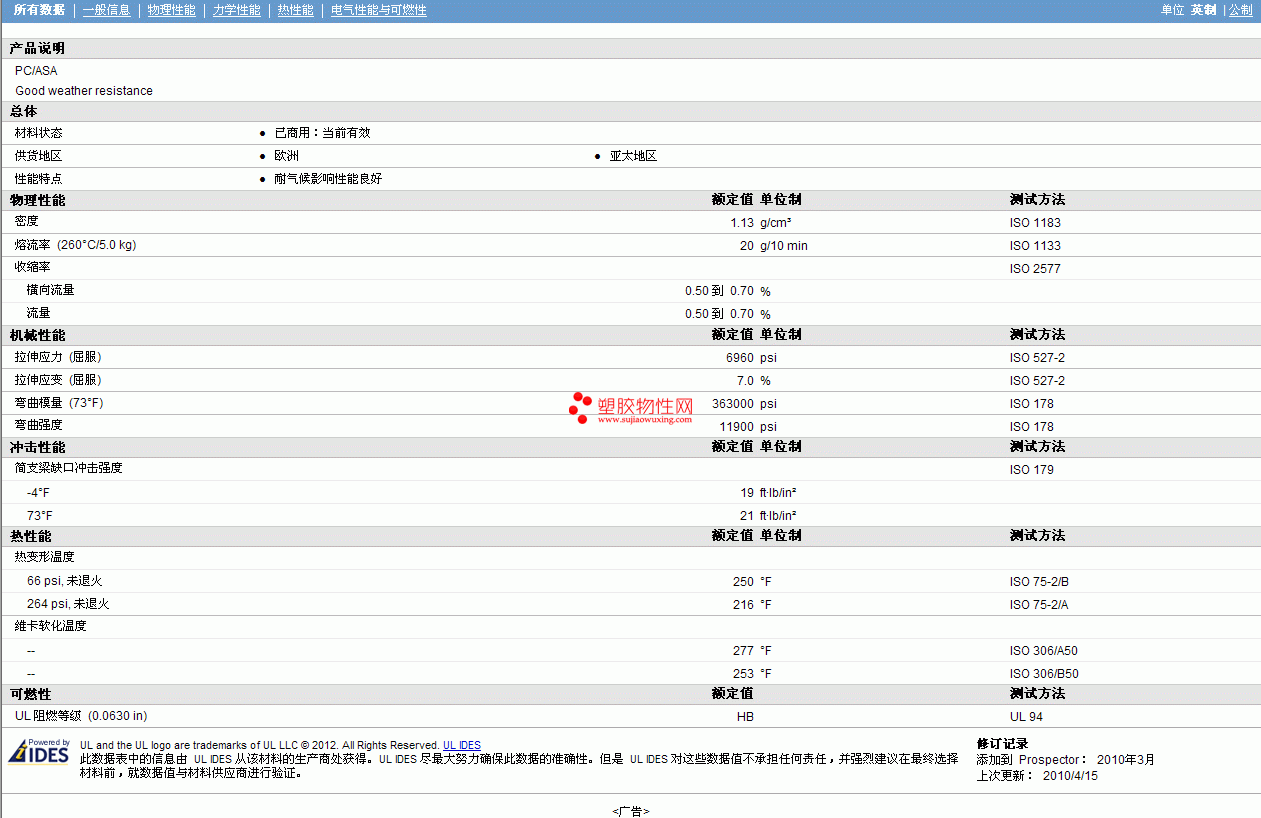Click 简支梁缺口冲击强度 label
The height and width of the screenshot is (818, 1261).
click(68, 468)
